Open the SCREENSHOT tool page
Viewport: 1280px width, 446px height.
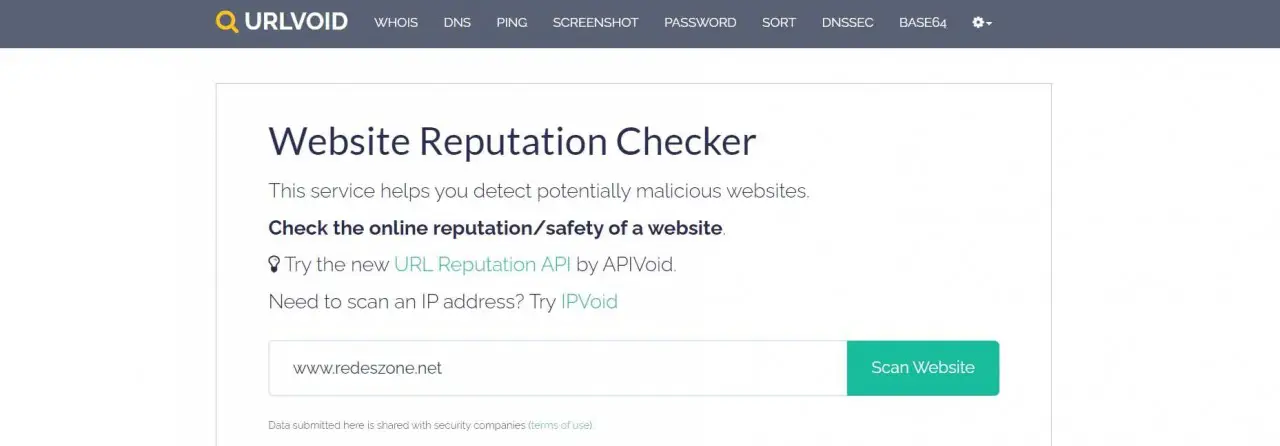(595, 22)
